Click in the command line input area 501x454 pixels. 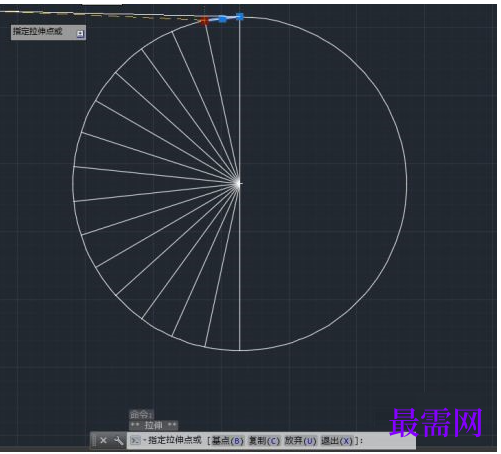pyautogui.click(x=388, y=441)
